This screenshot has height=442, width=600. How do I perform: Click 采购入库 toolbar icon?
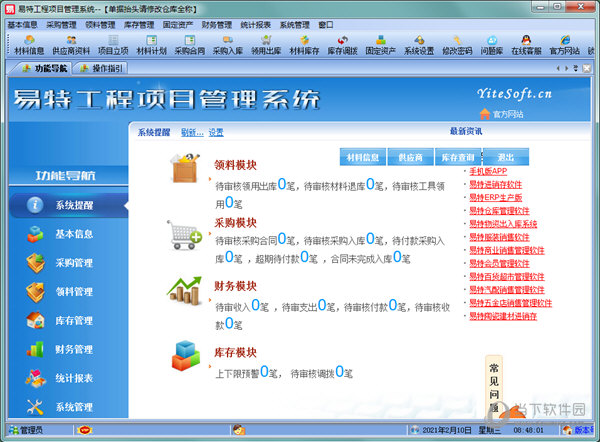click(228, 45)
